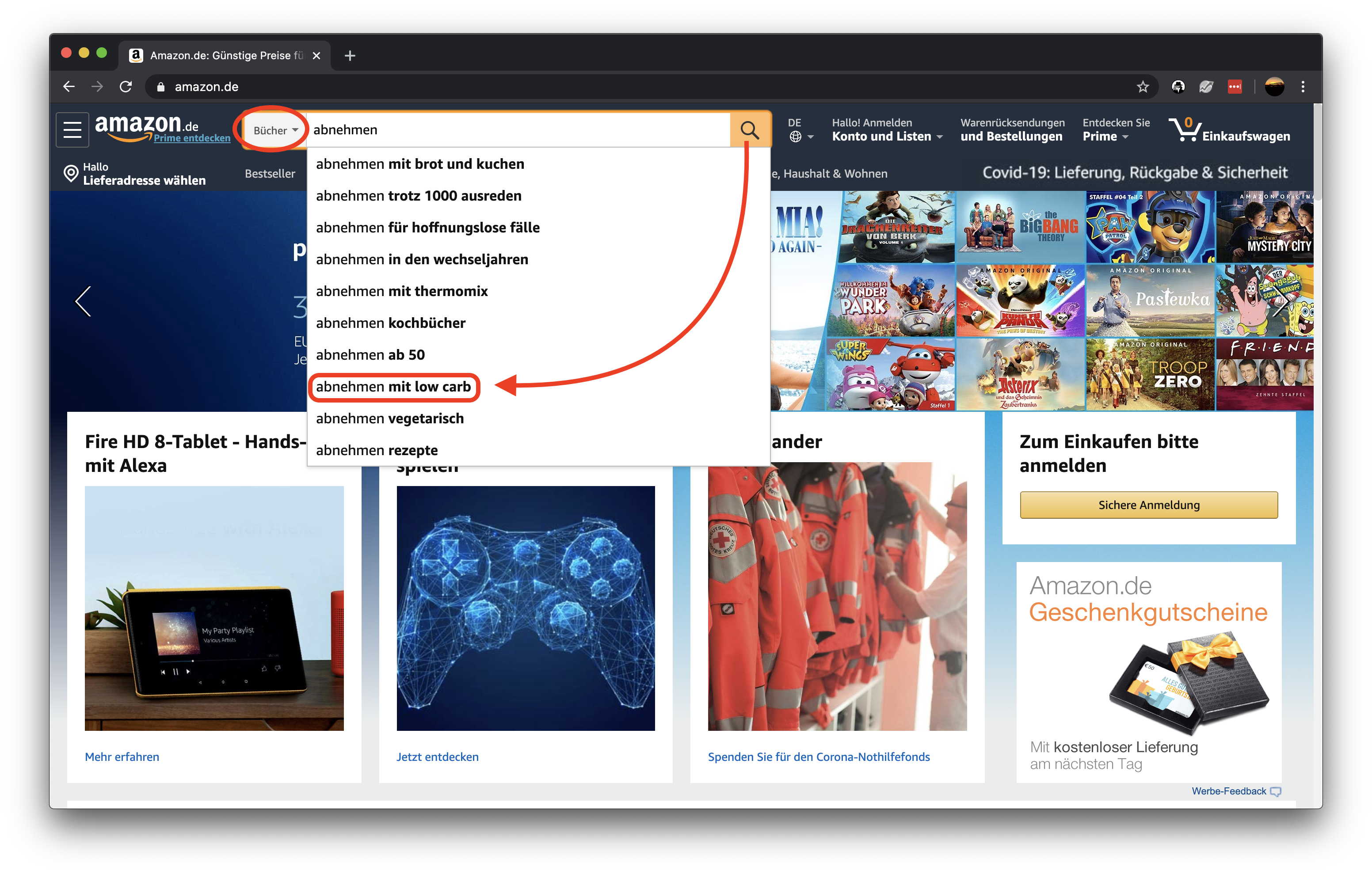Choose suggestion abnehmen vegetarisch
This screenshot has width=1372, height=874.
(x=390, y=419)
